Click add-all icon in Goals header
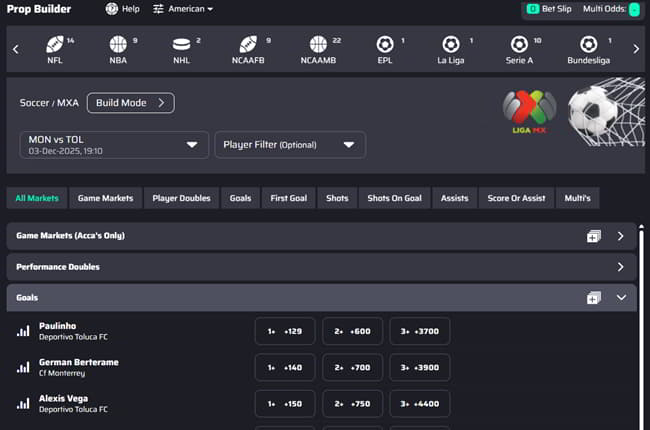 [594, 297]
